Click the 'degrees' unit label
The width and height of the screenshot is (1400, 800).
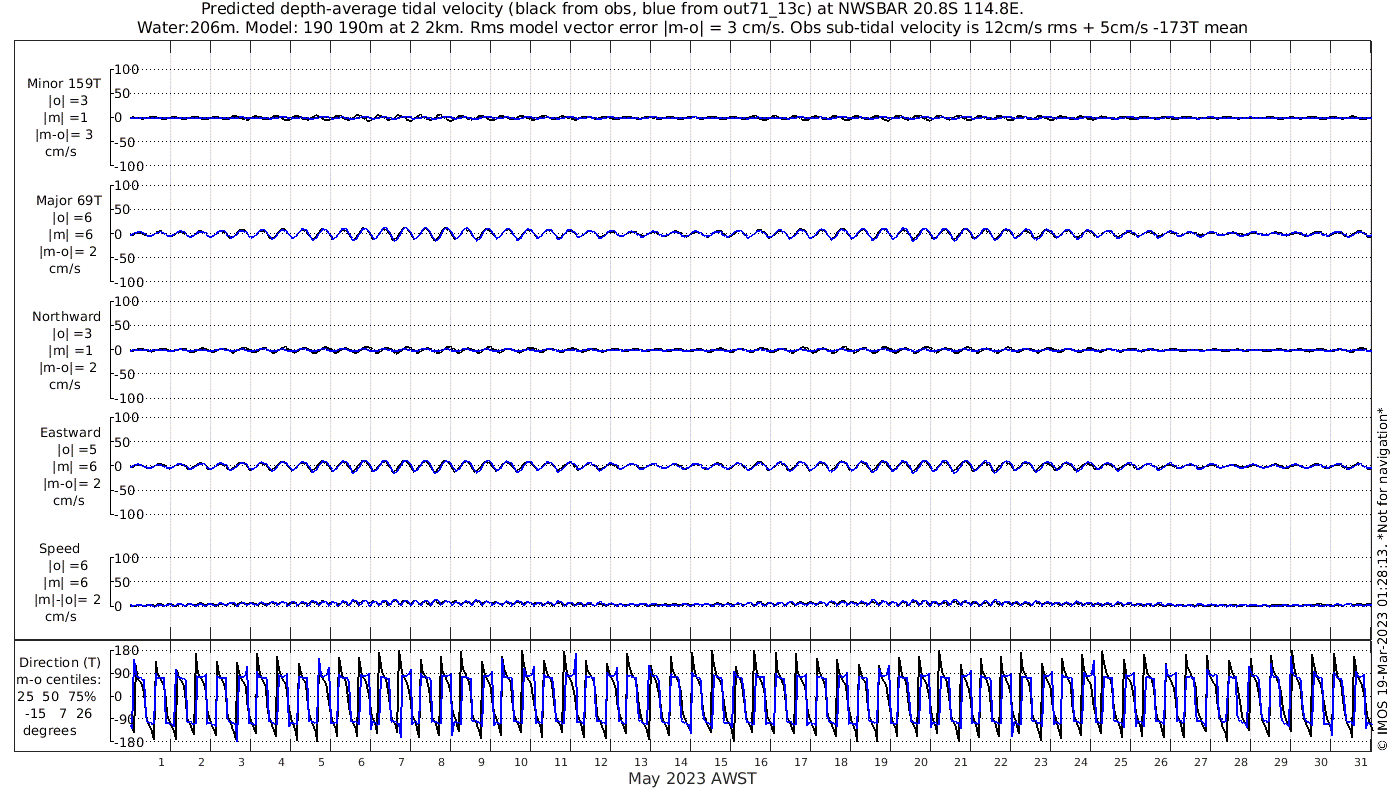coord(50,731)
